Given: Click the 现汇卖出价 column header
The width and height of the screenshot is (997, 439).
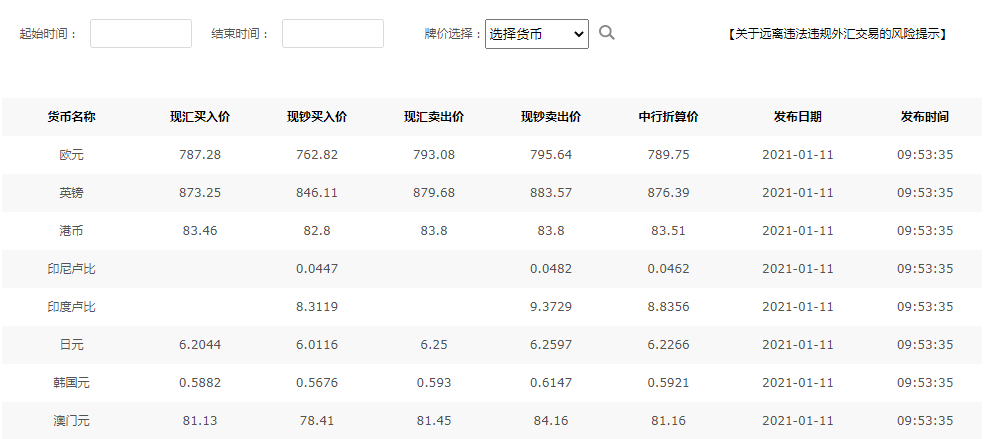Looking at the screenshot, I should click(x=434, y=116).
